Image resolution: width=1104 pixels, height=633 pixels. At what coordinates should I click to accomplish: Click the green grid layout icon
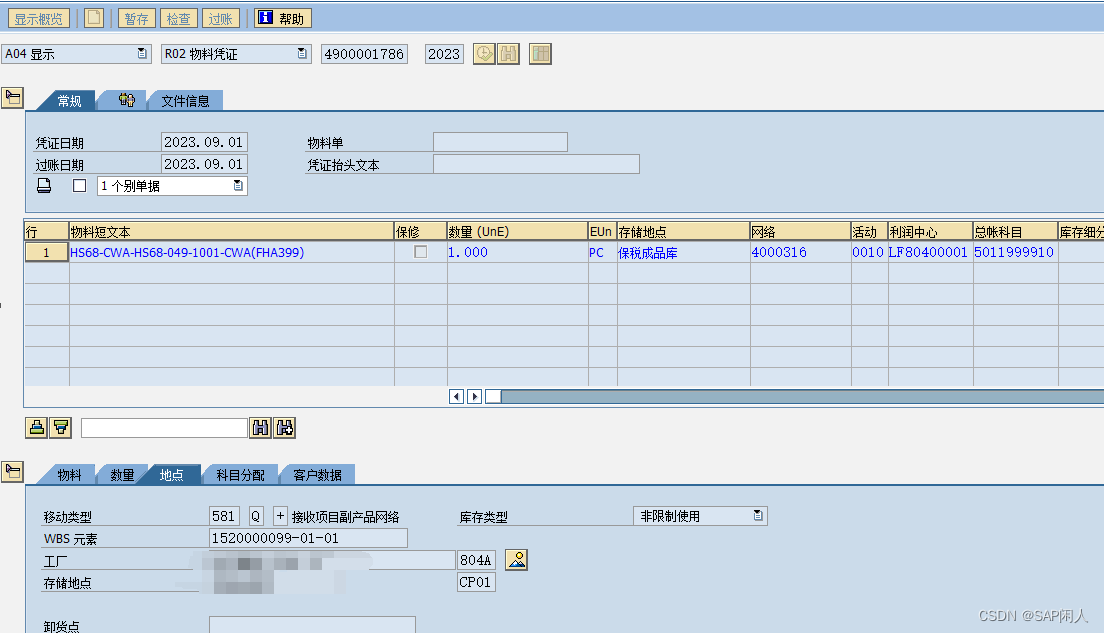540,54
